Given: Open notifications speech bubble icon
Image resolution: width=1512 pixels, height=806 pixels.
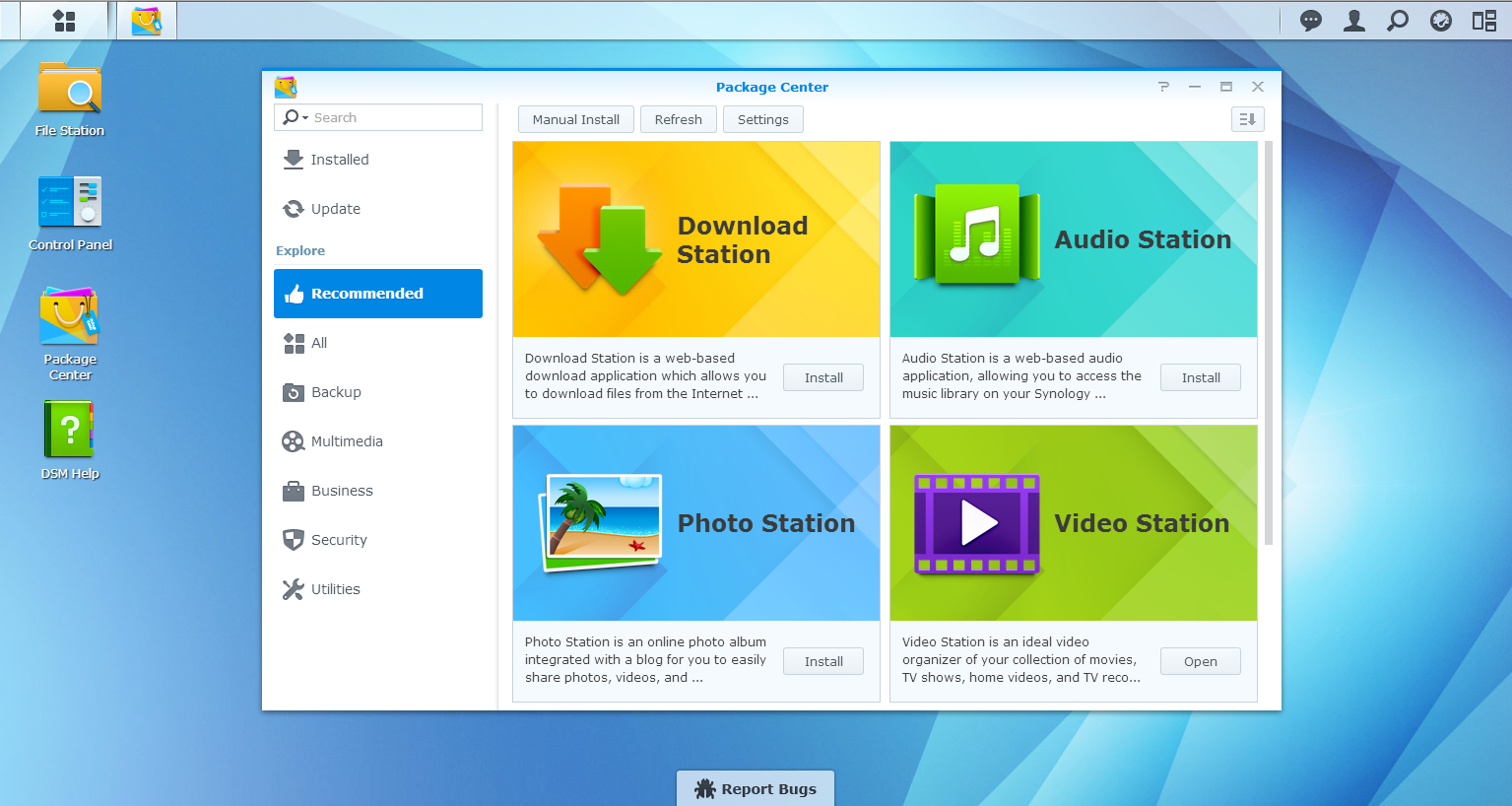Looking at the screenshot, I should click(1310, 21).
